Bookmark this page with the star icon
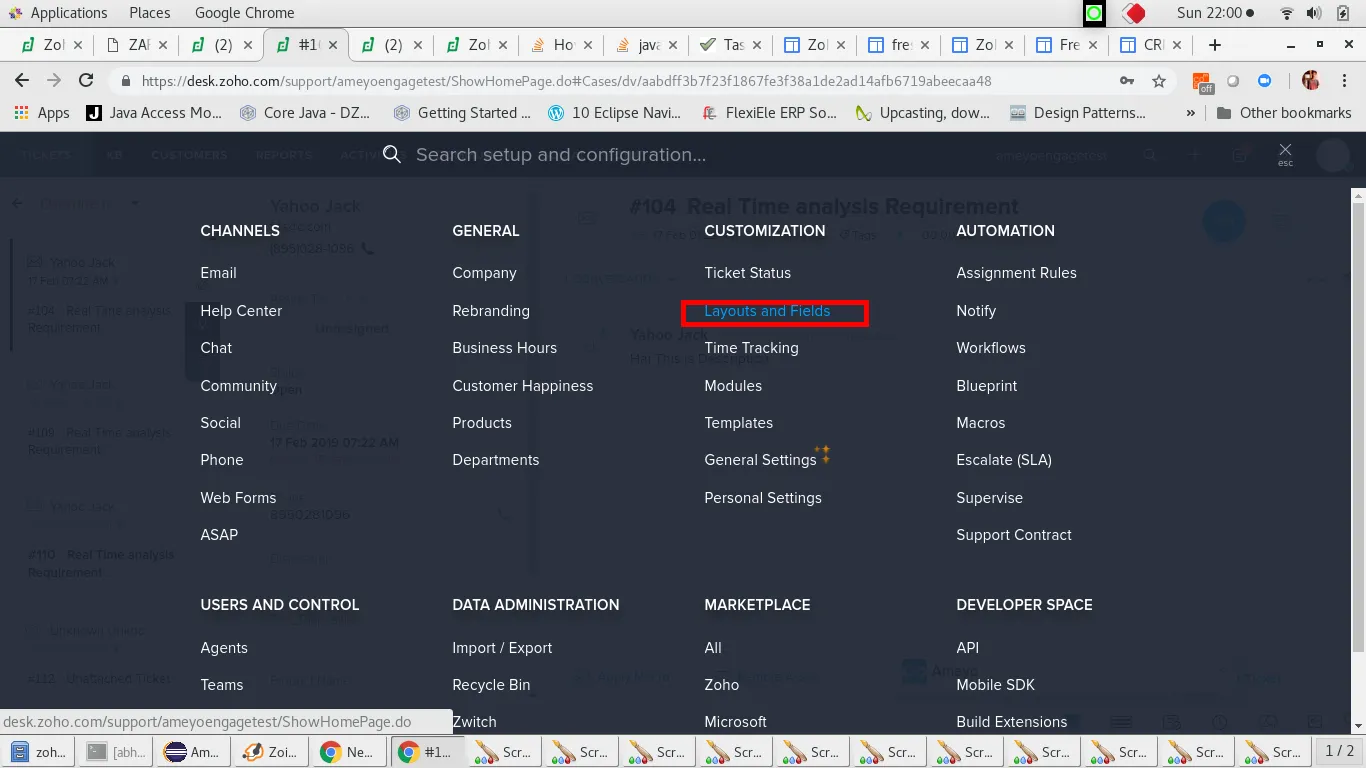The height and width of the screenshot is (768, 1366). [1159, 81]
